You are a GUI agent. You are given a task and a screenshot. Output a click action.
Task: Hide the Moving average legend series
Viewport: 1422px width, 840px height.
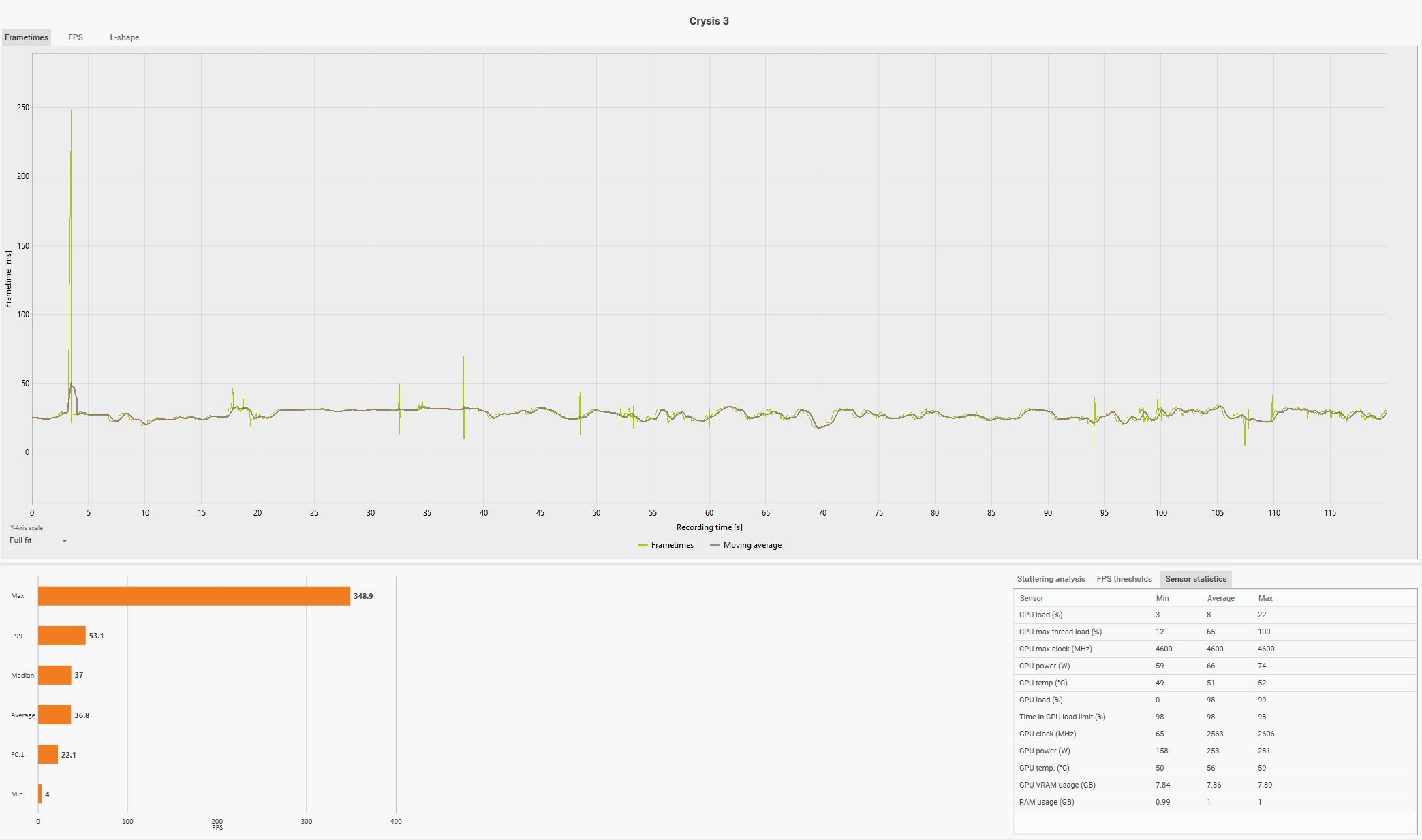click(x=745, y=545)
